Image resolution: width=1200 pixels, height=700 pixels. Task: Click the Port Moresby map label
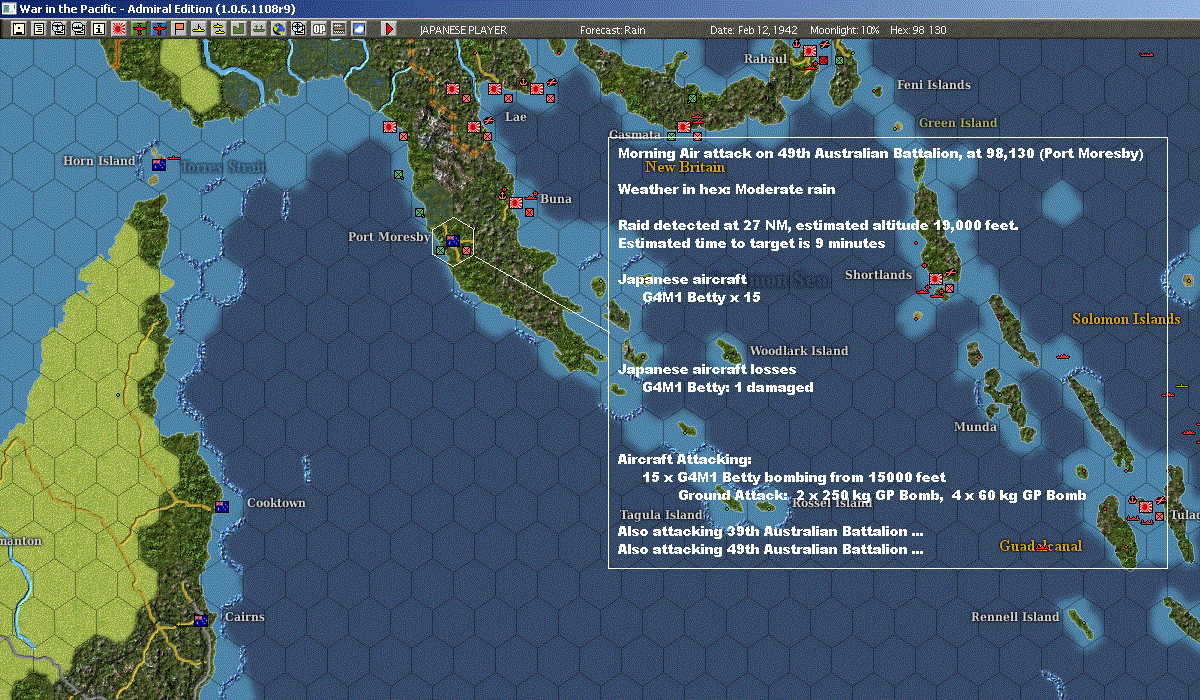(x=389, y=237)
